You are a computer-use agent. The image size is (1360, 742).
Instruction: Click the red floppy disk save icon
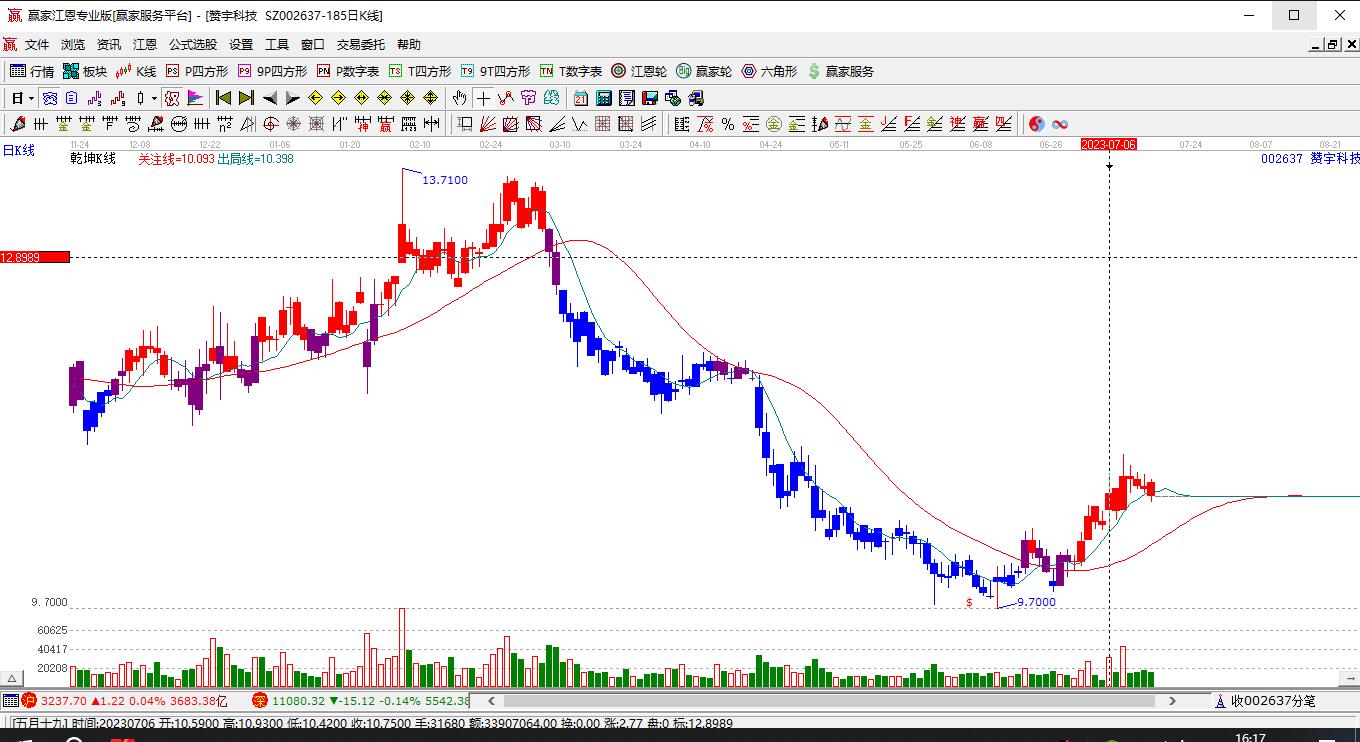coord(650,98)
